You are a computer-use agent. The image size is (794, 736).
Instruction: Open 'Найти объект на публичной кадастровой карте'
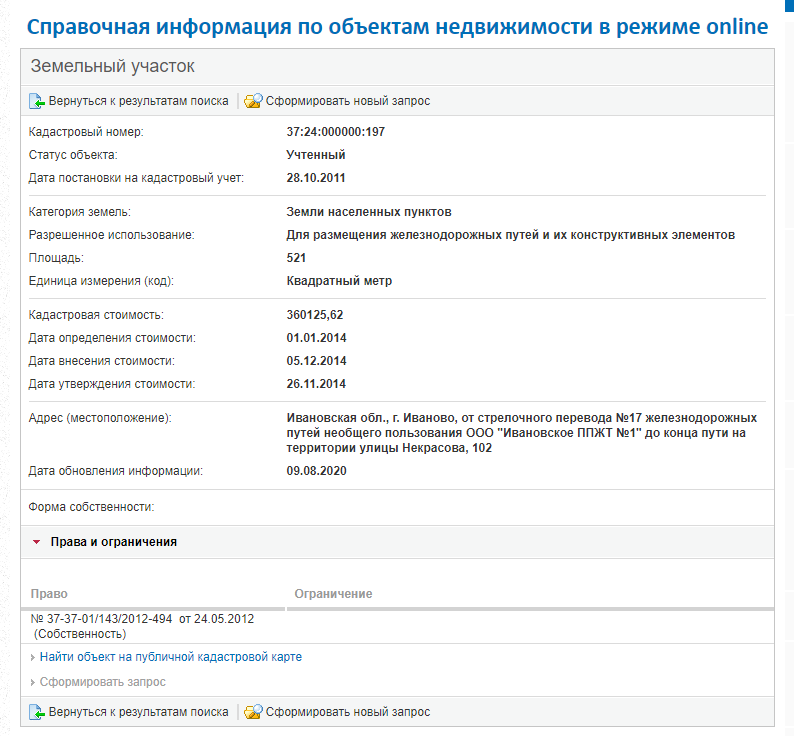click(x=171, y=657)
